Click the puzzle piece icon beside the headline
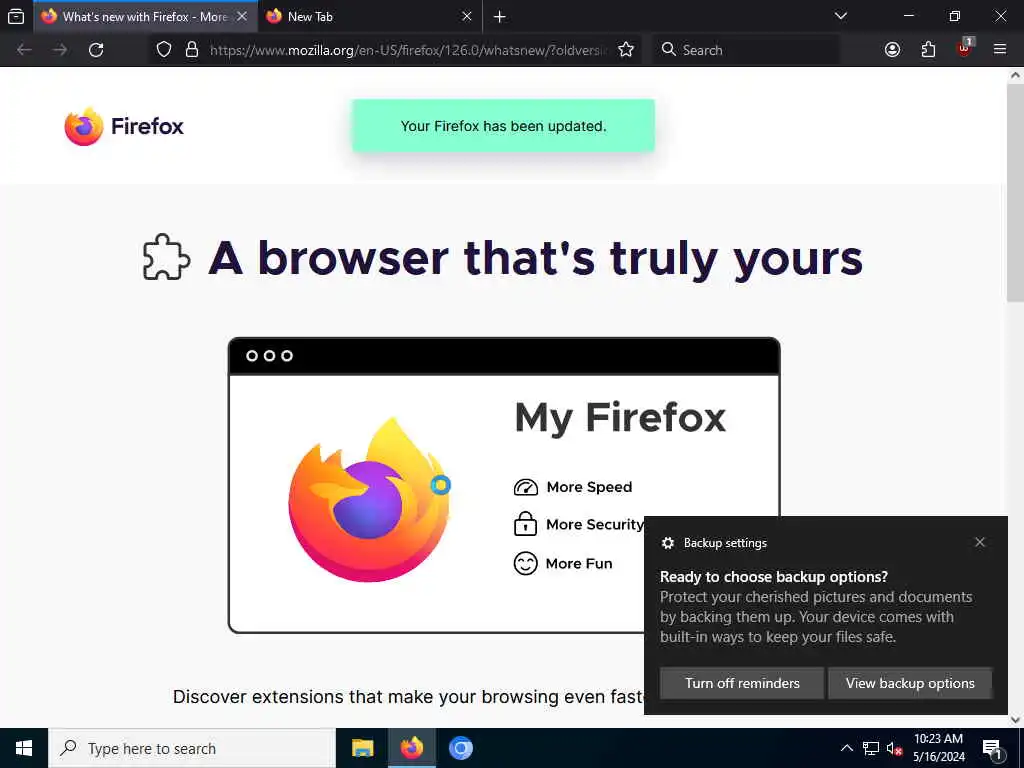Viewport: 1024px width, 768px height. pos(166,257)
